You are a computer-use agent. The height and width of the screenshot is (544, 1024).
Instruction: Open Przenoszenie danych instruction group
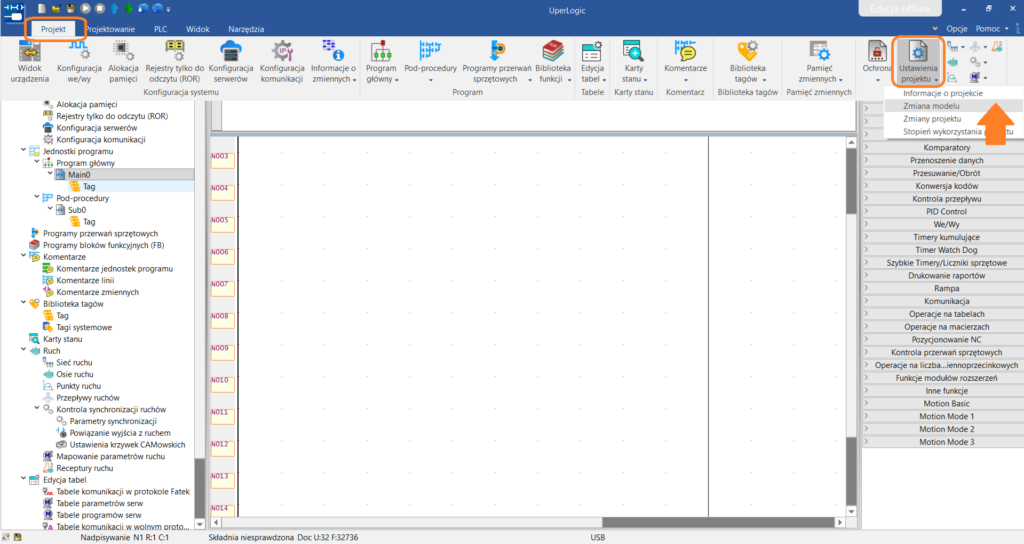943,161
